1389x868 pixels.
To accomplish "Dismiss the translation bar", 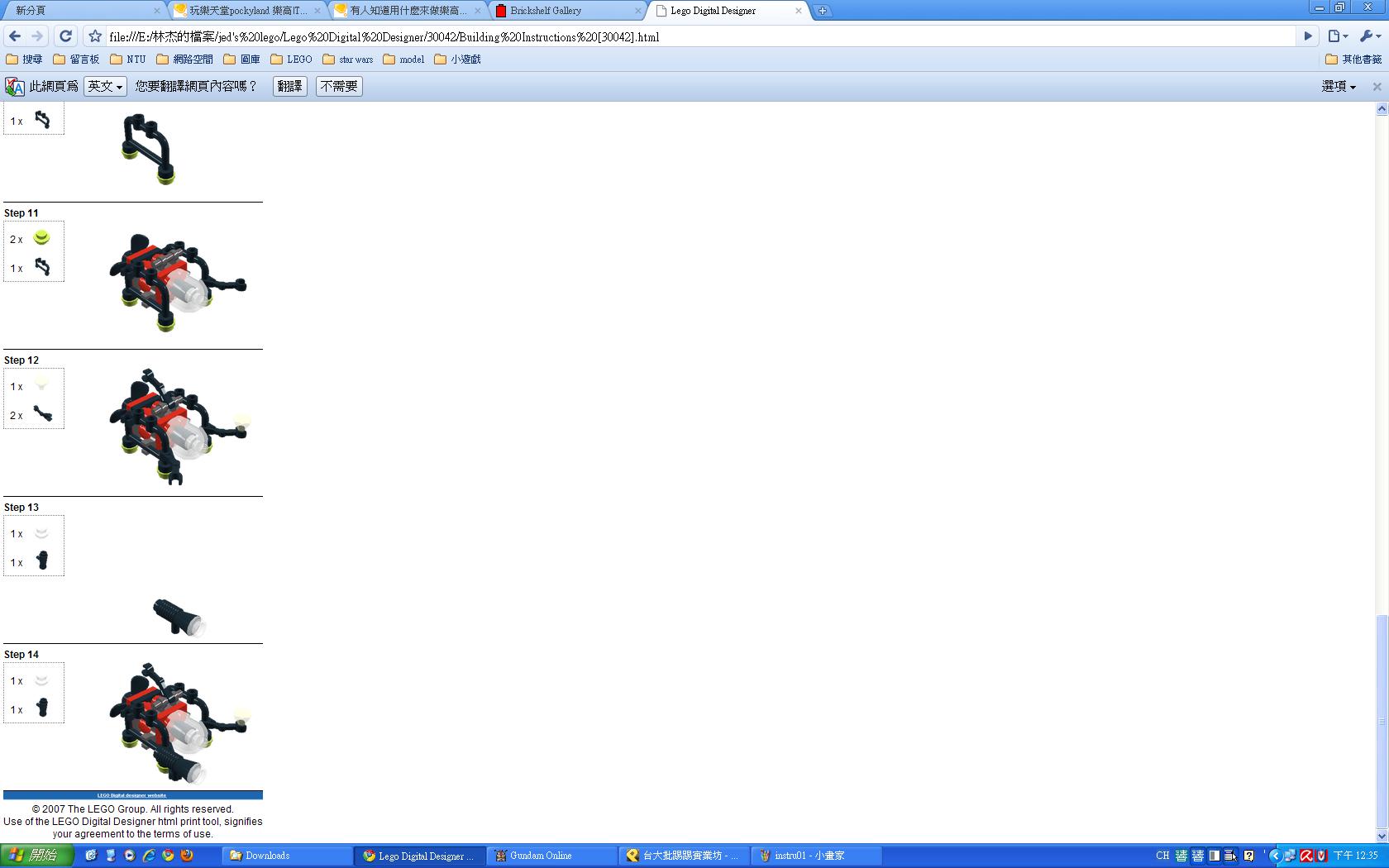I will (x=1377, y=87).
